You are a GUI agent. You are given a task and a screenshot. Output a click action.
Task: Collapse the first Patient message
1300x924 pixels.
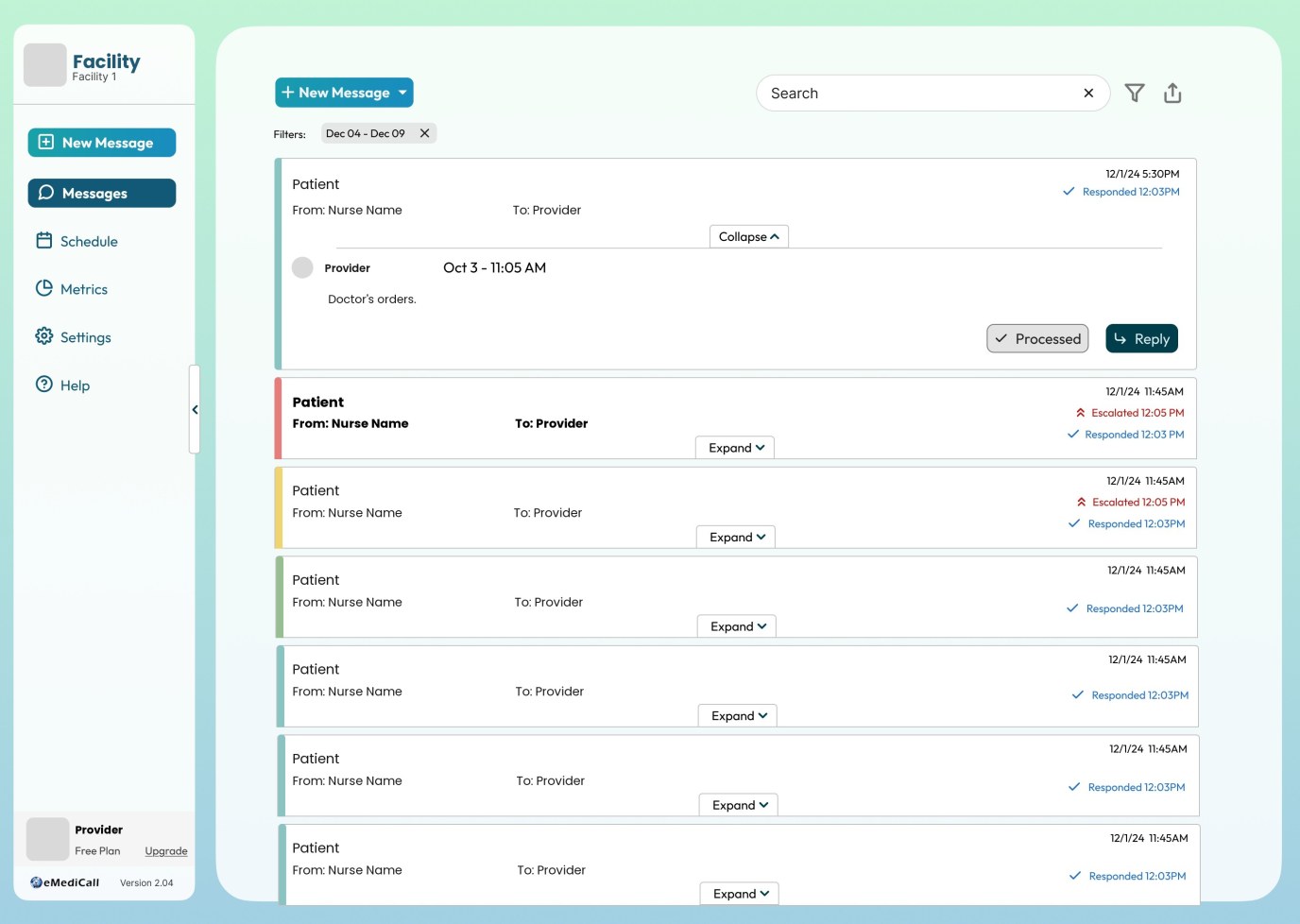749,236
